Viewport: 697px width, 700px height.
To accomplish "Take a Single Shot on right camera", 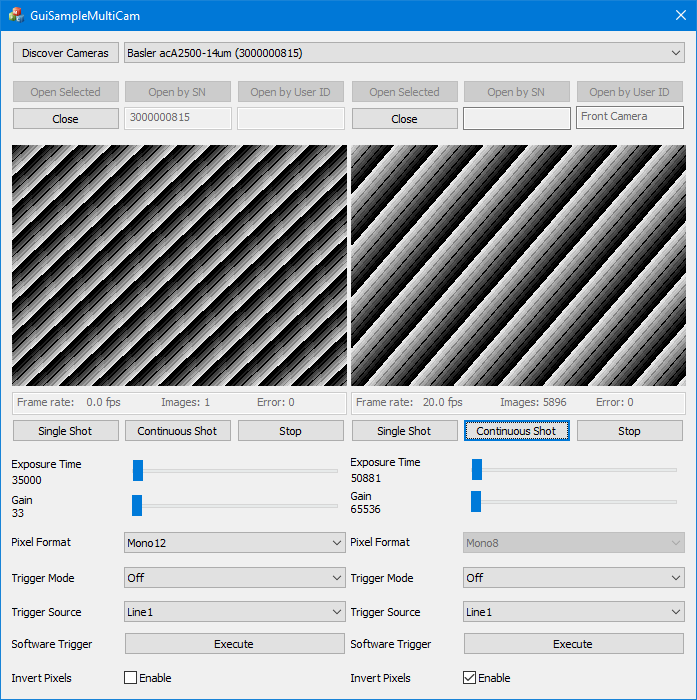I will pyautogui.click(x=405, y=431).
